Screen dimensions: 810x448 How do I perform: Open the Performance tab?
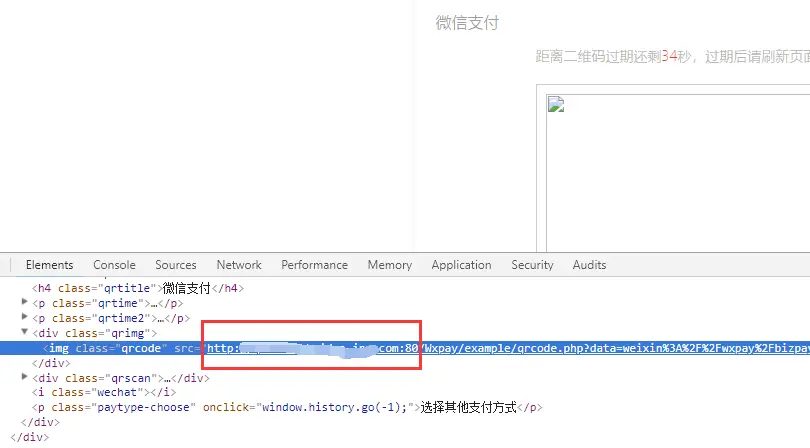(x=314, y=265)
